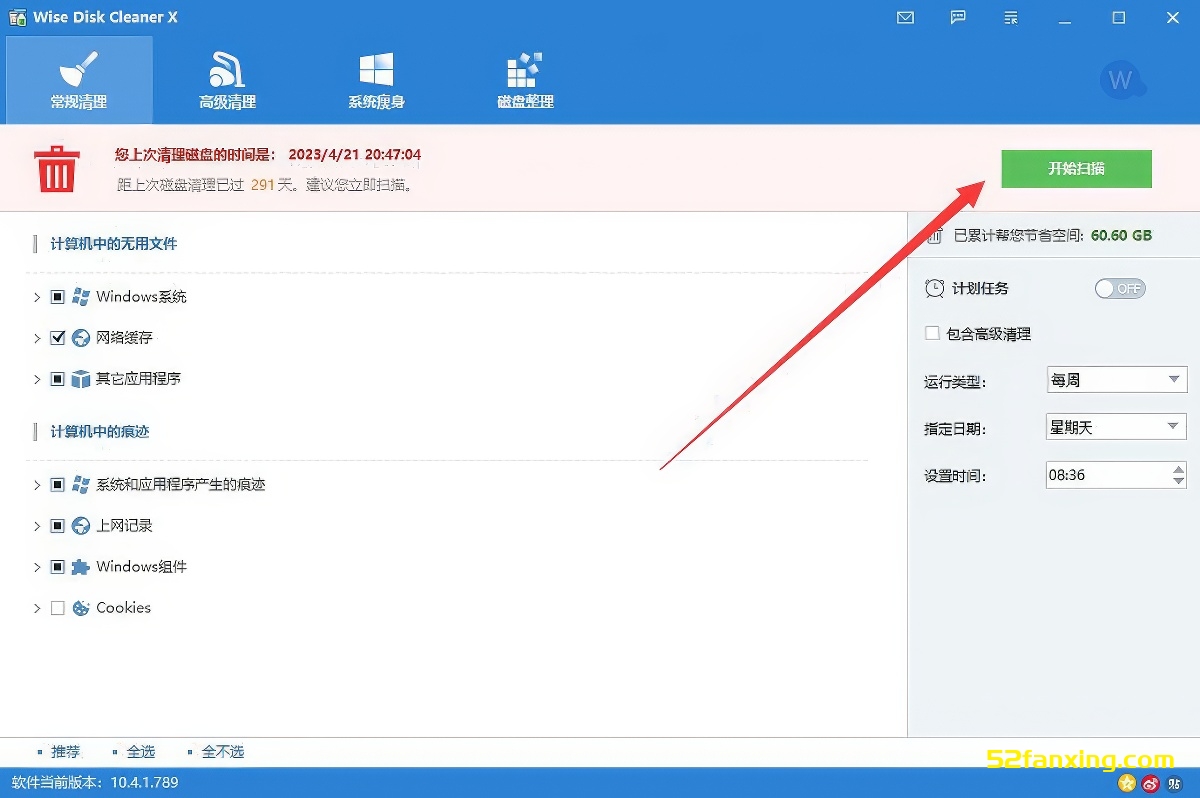Check the Cookies checkbox
This screenshot has height=798, width=1200.
pyautogui.click(x=57, y=608)
